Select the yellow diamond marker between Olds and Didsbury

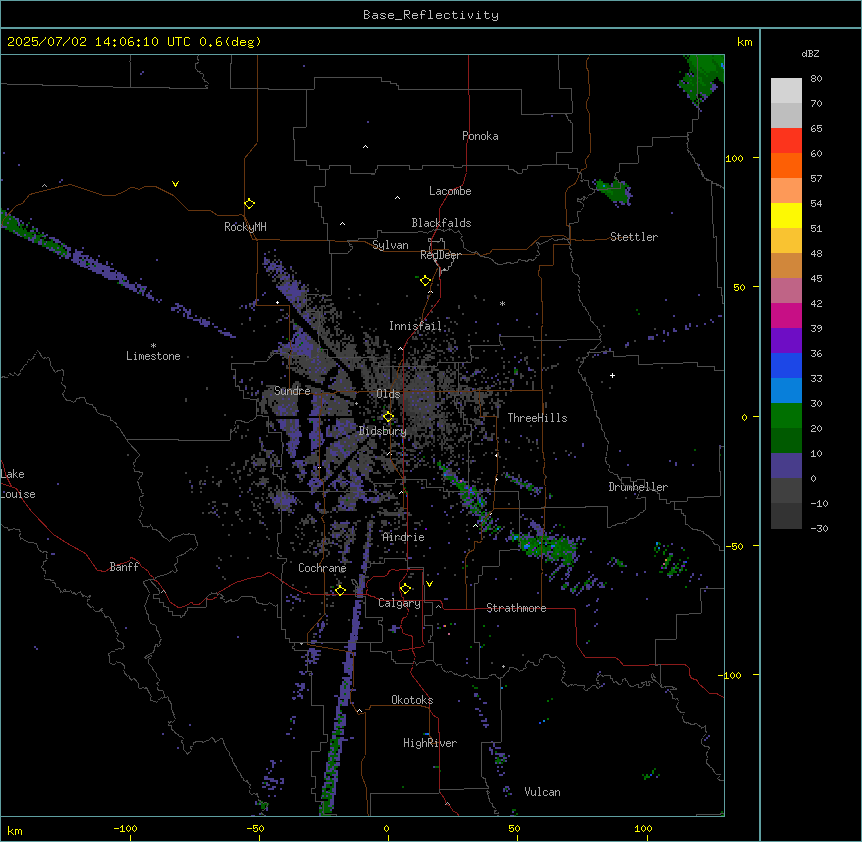389,417
